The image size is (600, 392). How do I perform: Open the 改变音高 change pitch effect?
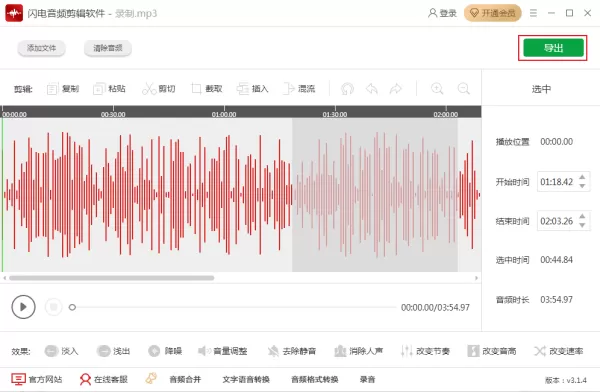[x=492, y=351]
